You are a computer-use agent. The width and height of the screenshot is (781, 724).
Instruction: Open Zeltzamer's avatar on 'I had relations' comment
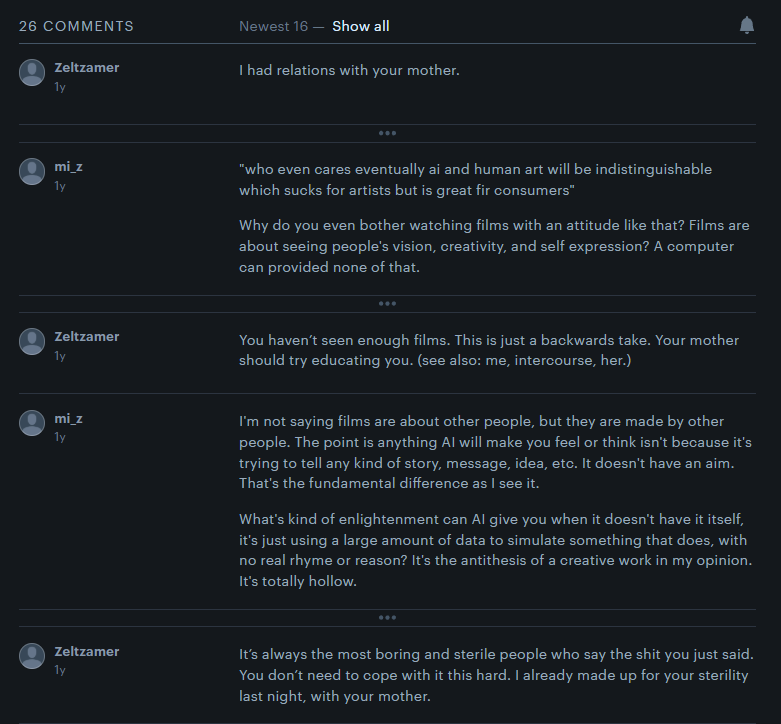(x=32, y=72)
